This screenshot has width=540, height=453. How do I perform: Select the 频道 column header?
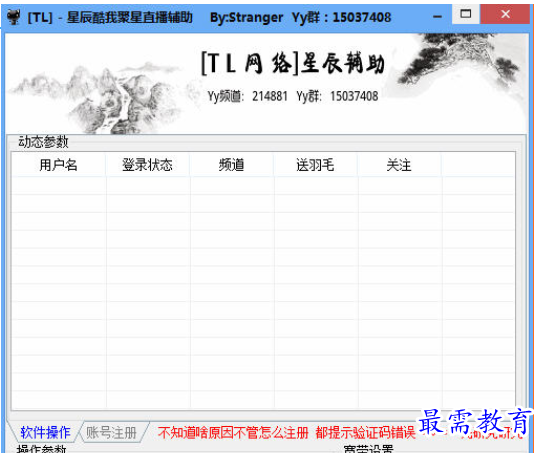click(x=231, y=165)
